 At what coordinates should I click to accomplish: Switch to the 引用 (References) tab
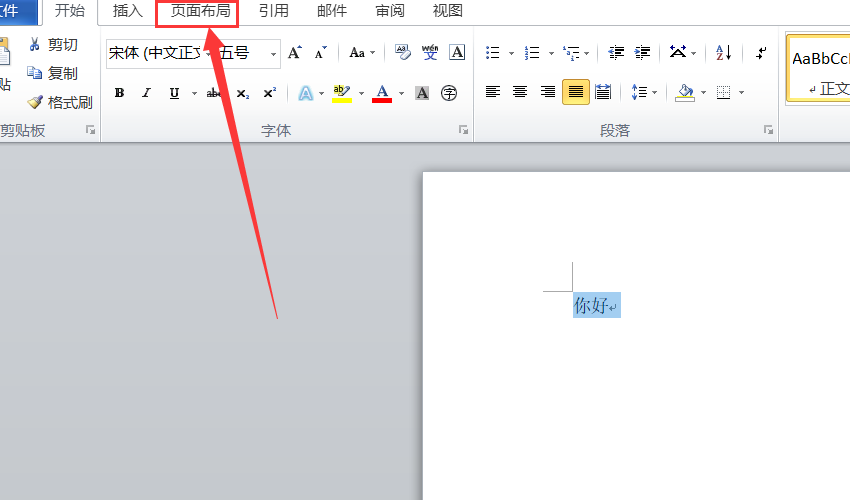point(274,10)
